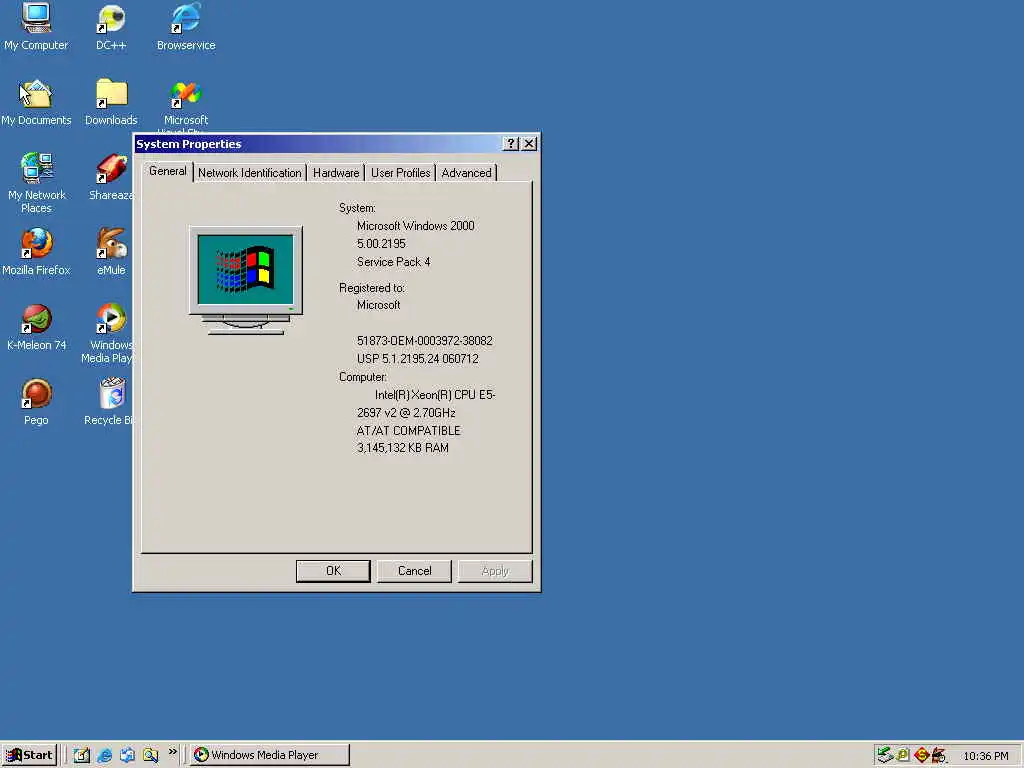
Task: Activate Windows Media Player taskbar button
Action: click(x=270, y=755)
